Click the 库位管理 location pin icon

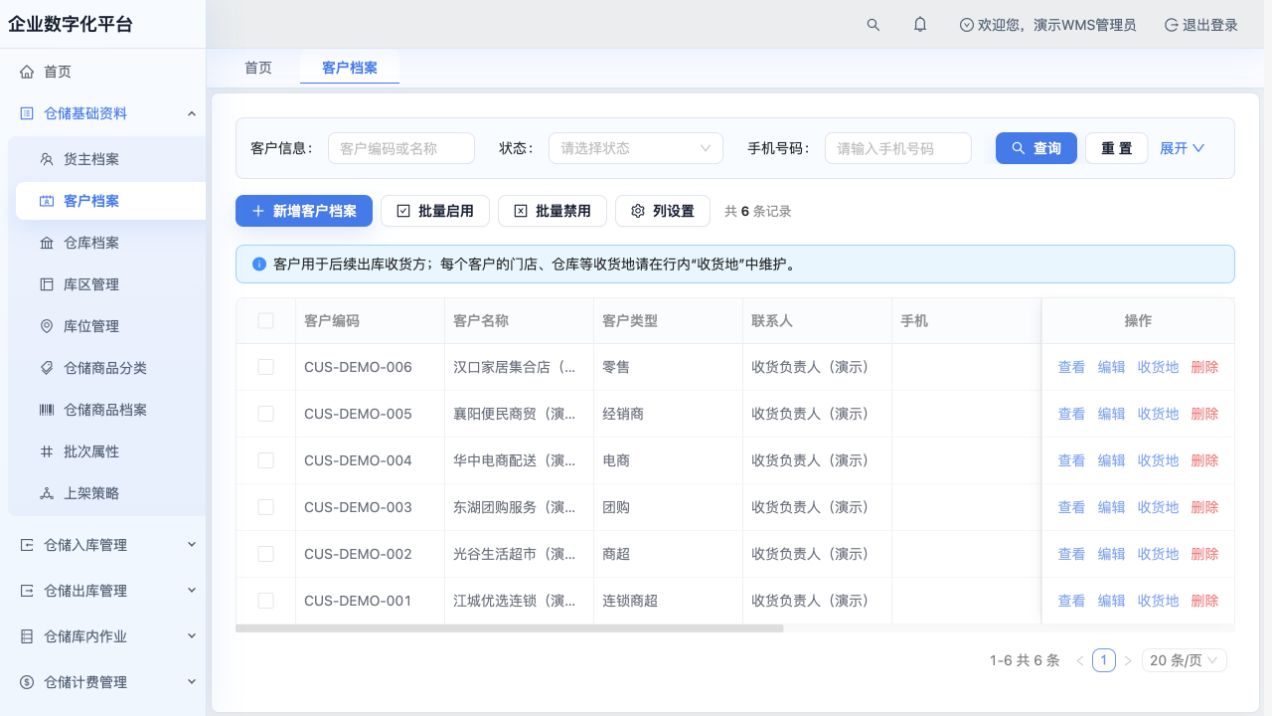pyautogui.click(x=46, y=327)
